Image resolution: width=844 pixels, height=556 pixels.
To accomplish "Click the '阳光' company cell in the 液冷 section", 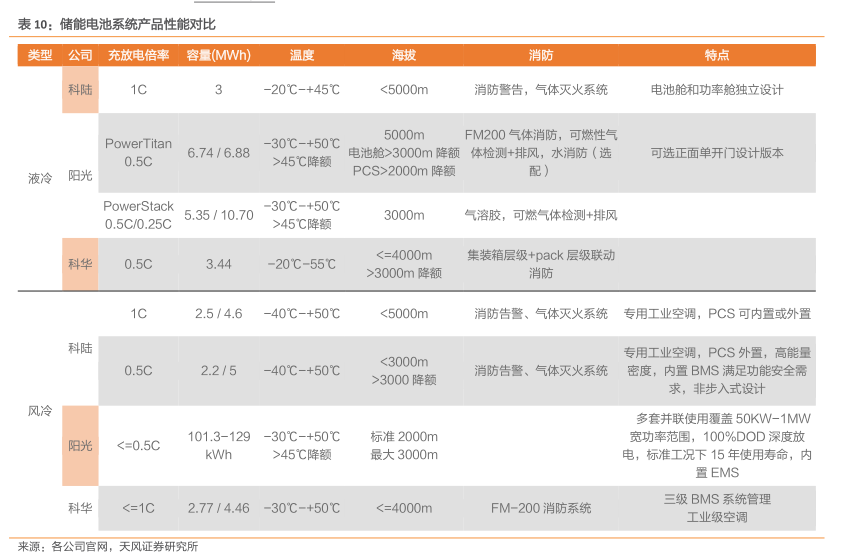I will pos(80,175).
